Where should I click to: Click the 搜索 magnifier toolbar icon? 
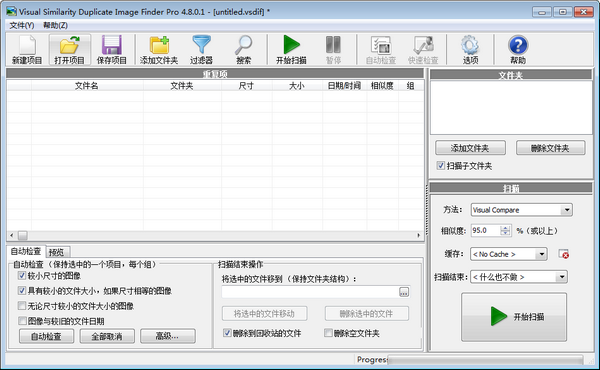(x=243, y=49)
